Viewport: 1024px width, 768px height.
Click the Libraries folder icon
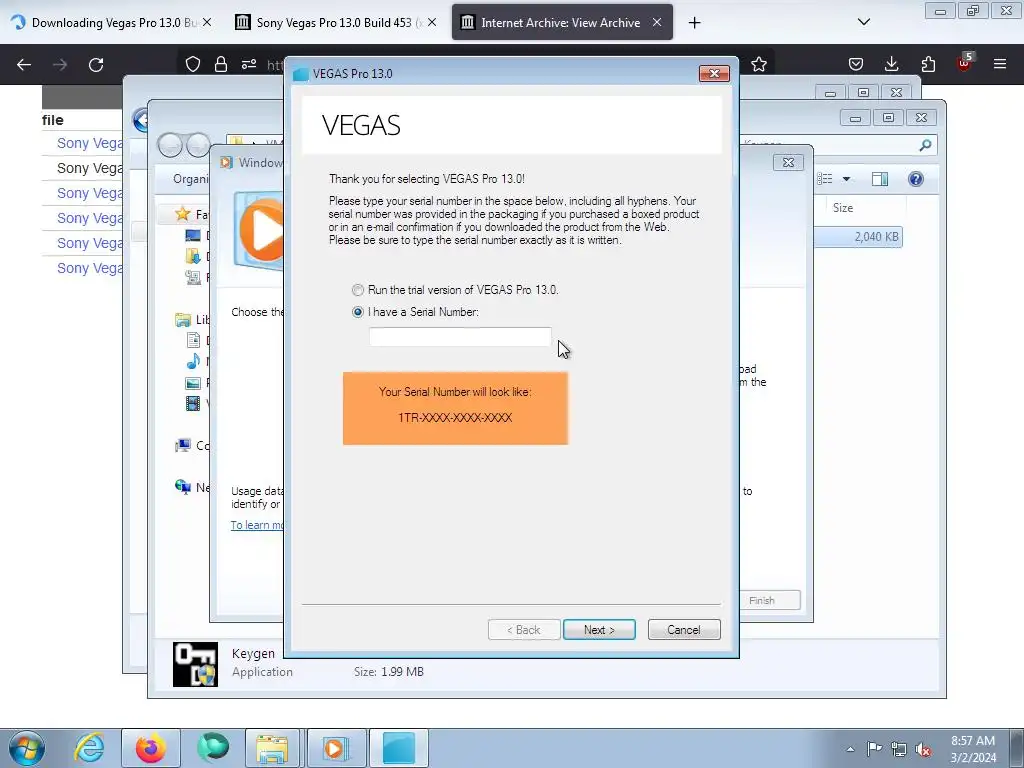click(x=183, y=319)
